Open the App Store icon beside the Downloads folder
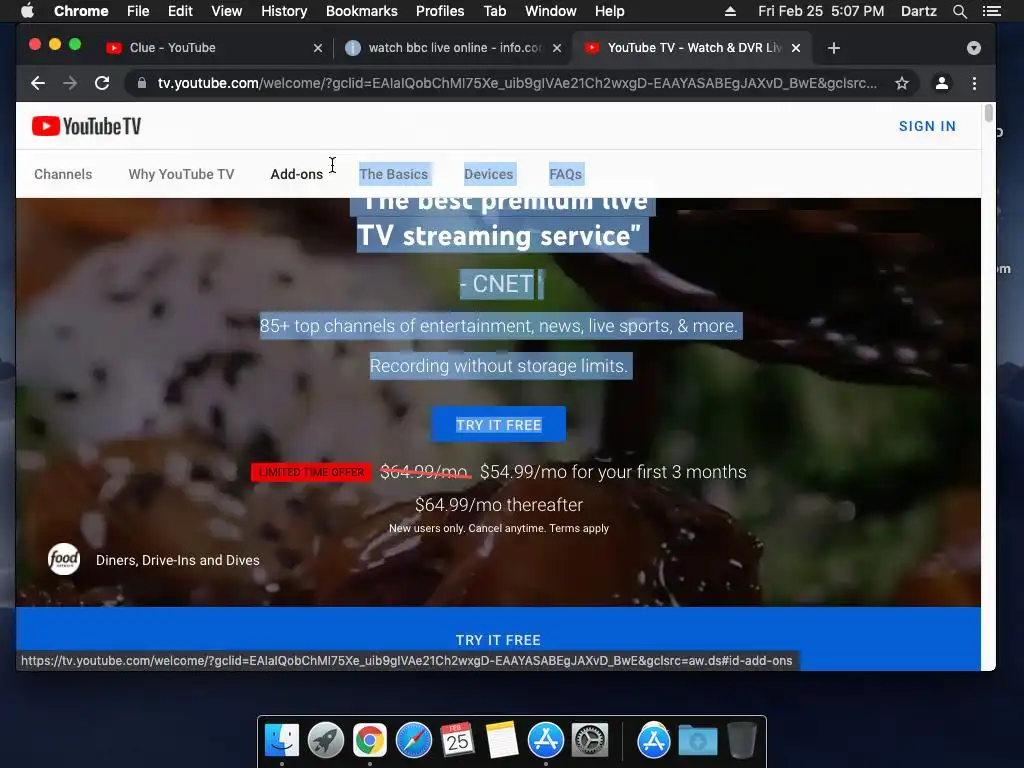 654,740
